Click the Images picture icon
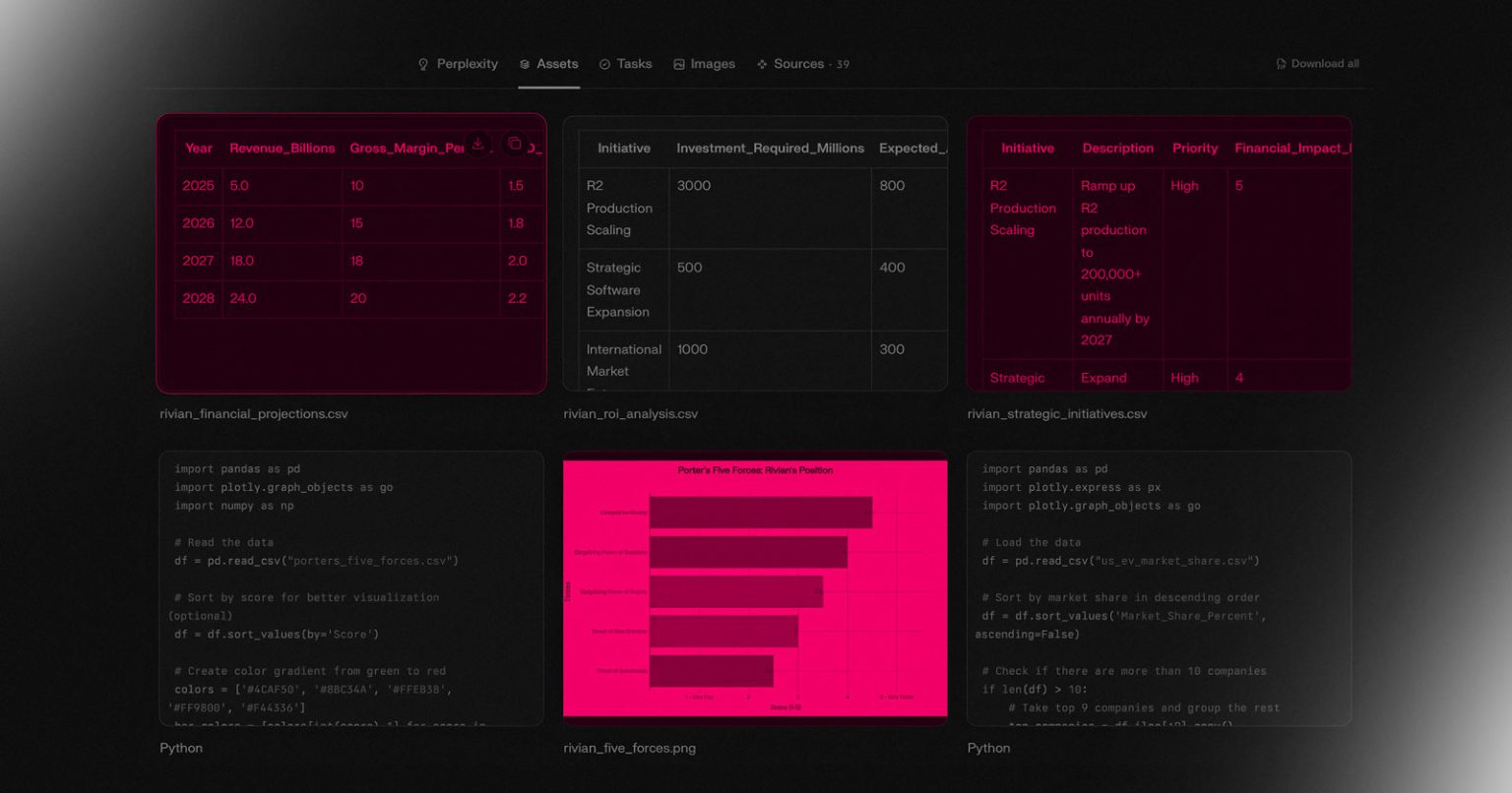This screenshot has width=1512, height=793. tap(679, 64)
